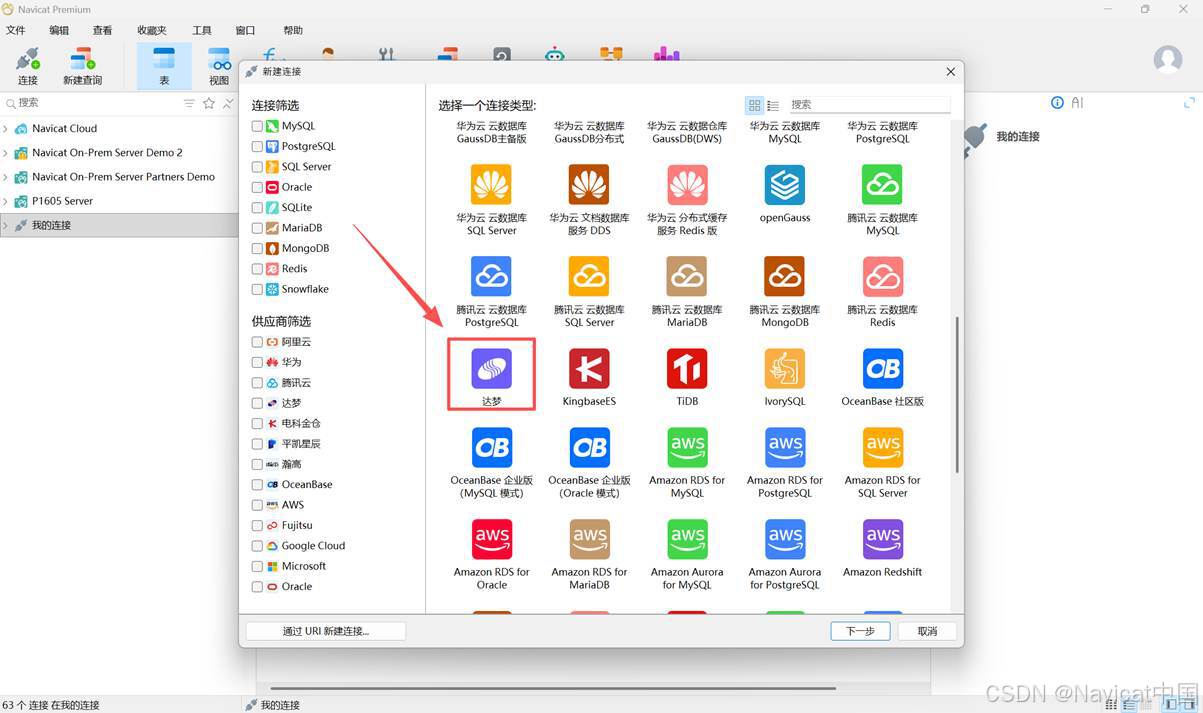Choose 腾讯云 云数据库 SQL Server icon
The width and height of the screenshot is (1203, 713).
[x=589, y=277]
